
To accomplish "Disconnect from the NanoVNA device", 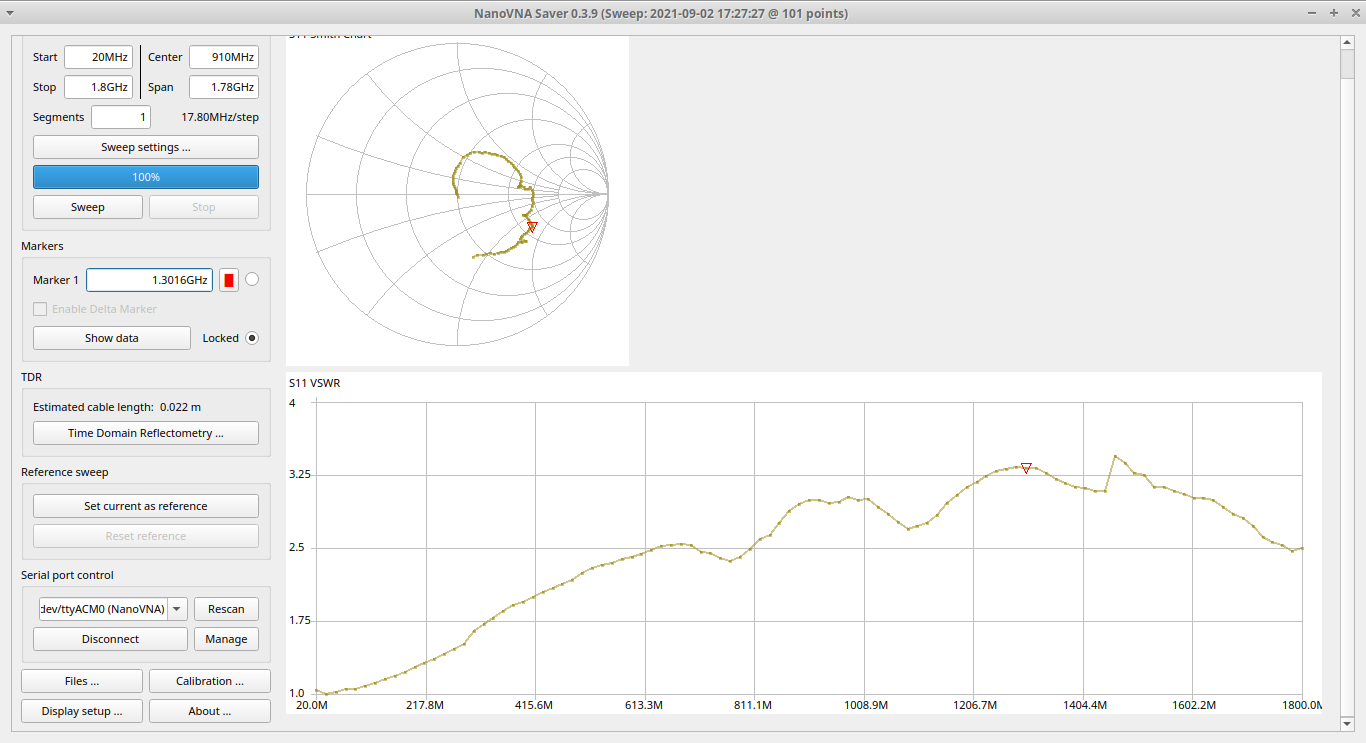I will point(110,639).
